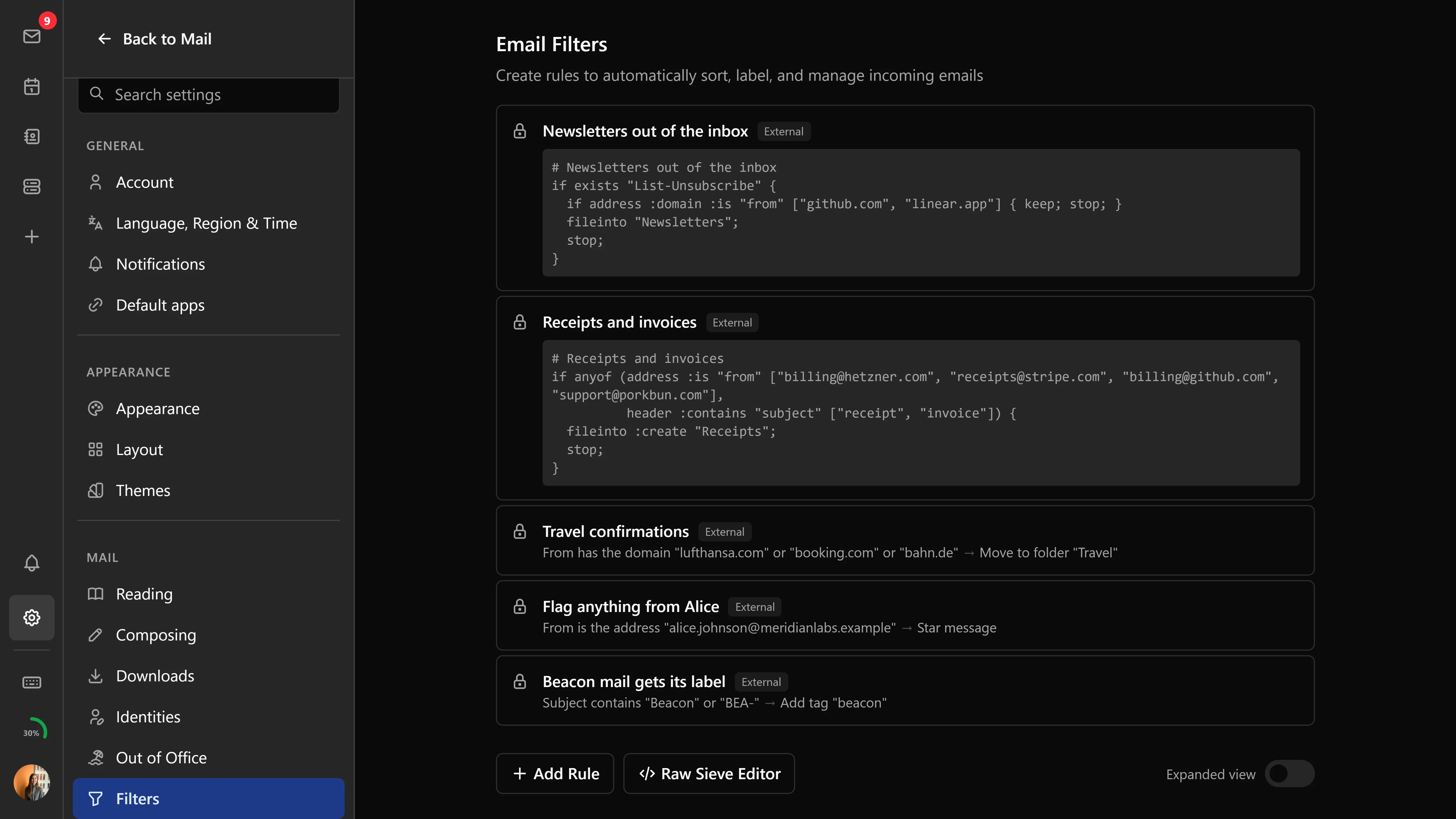Click the magnifier icon in settings search
Screen dimensions: 1456x819
(x=97, y=94)
